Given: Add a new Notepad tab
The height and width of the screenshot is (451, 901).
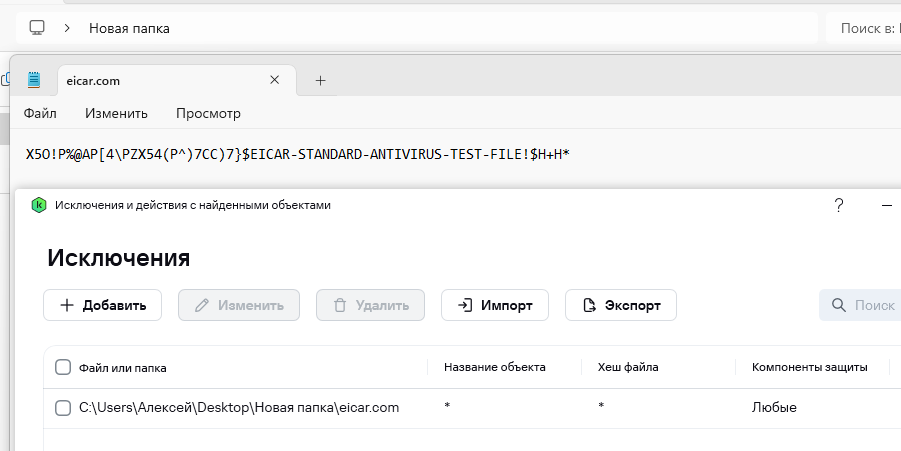Looking at the screenshot, I should coord(320,80).
